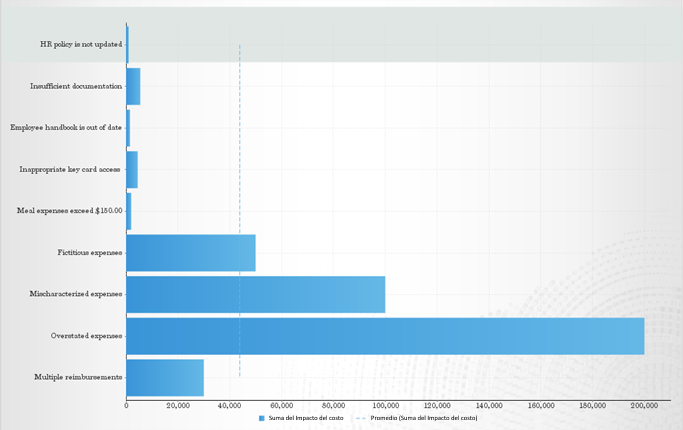Screen dimensions: 683x430
Task: Select the Inappropriate key card access bar
Action: coord(132,170)
